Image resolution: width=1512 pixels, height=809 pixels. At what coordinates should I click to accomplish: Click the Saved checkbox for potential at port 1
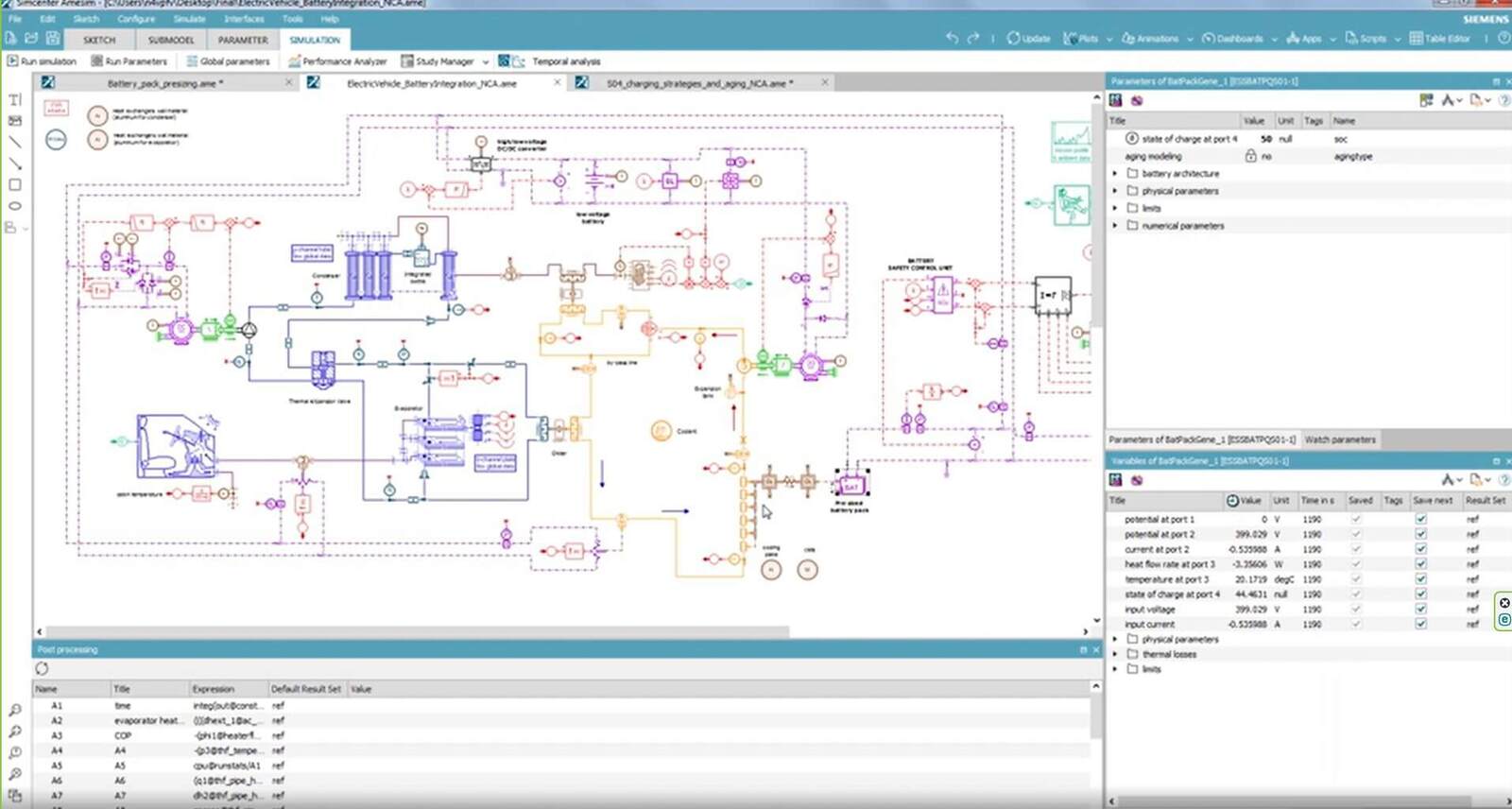1356,519
